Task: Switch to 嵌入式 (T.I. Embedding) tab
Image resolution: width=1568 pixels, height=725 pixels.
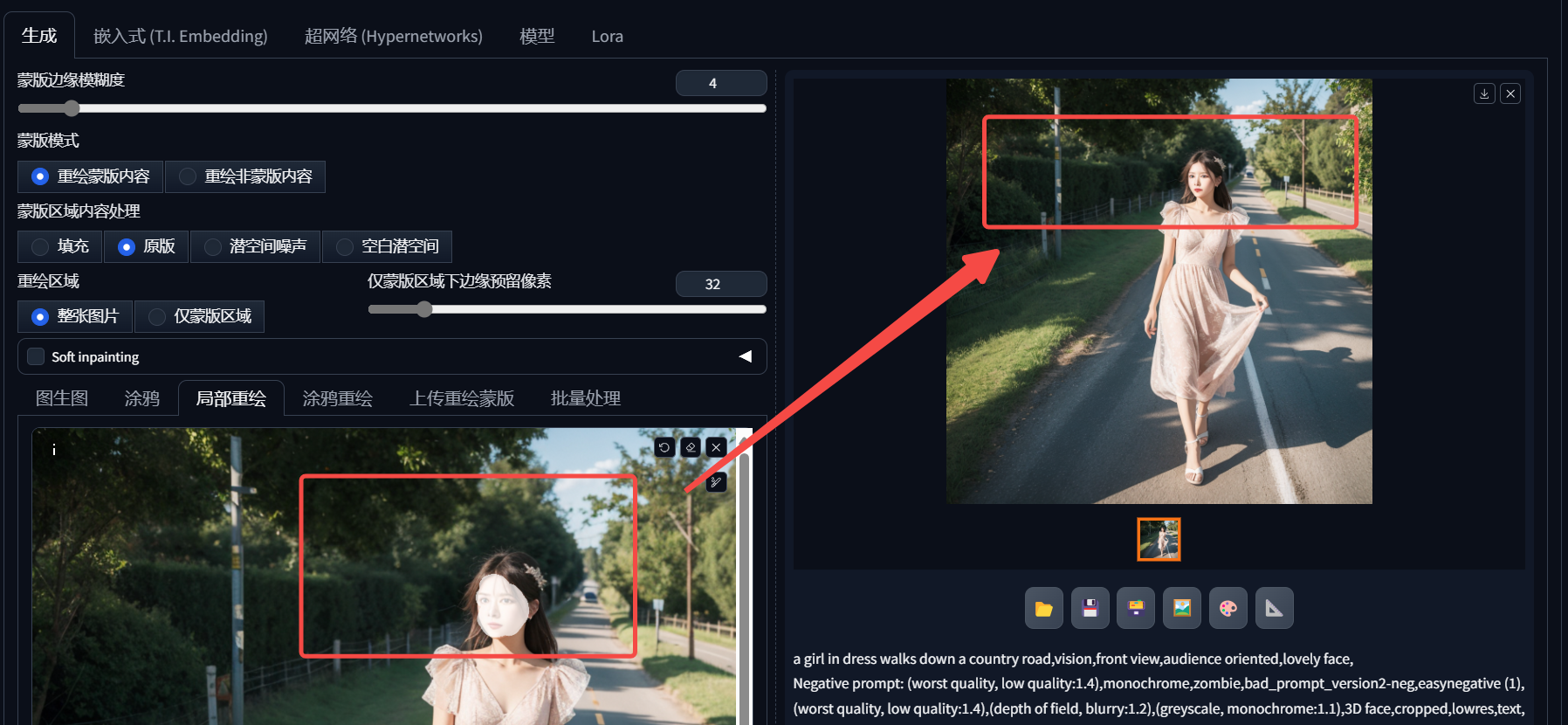Action: click(181, 36)
